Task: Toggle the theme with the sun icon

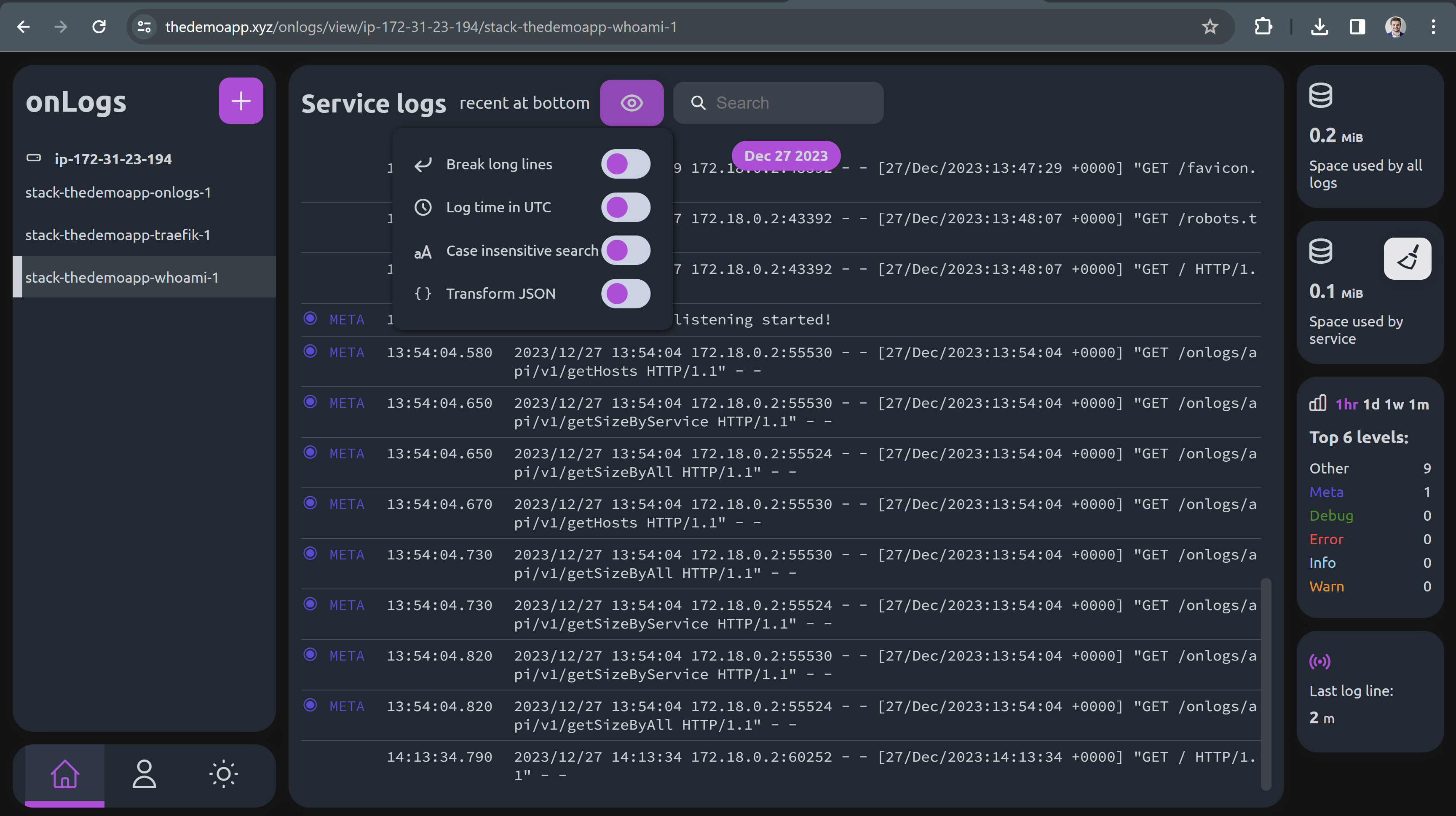Action: point(223,775)
